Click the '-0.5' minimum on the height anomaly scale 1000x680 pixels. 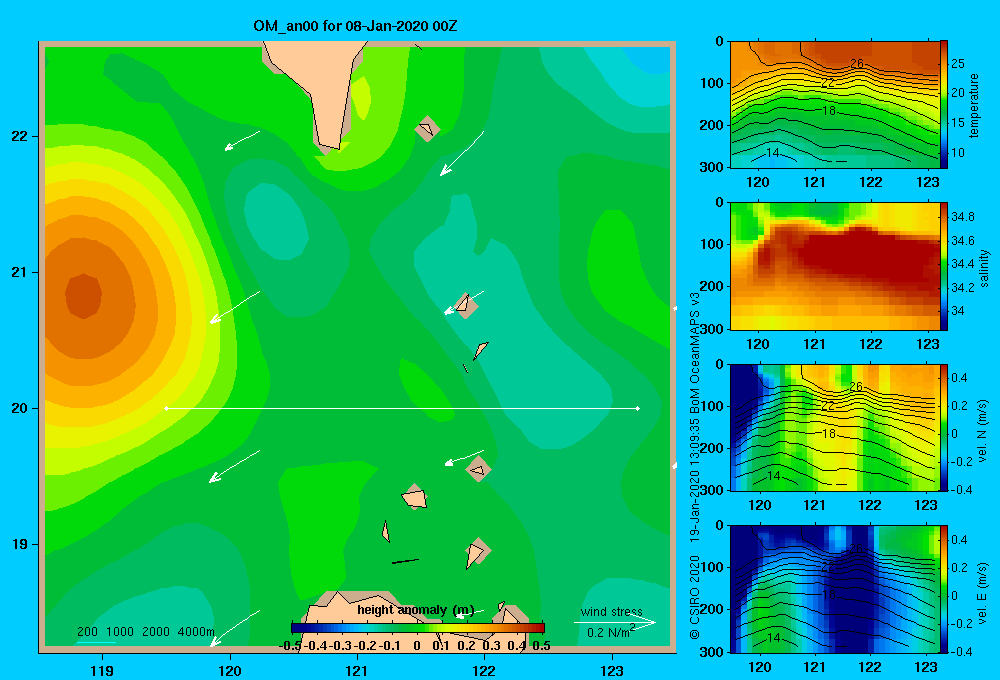click(x=290, y=646)
